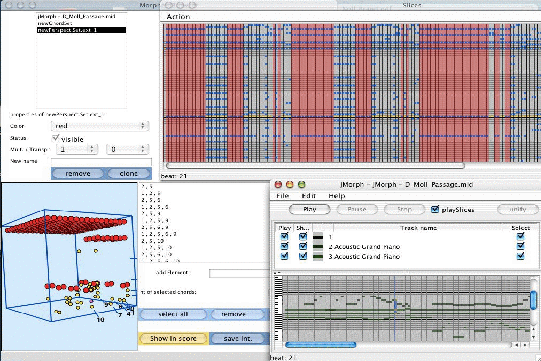
Task: Click the Pause button
Action: 357,209
